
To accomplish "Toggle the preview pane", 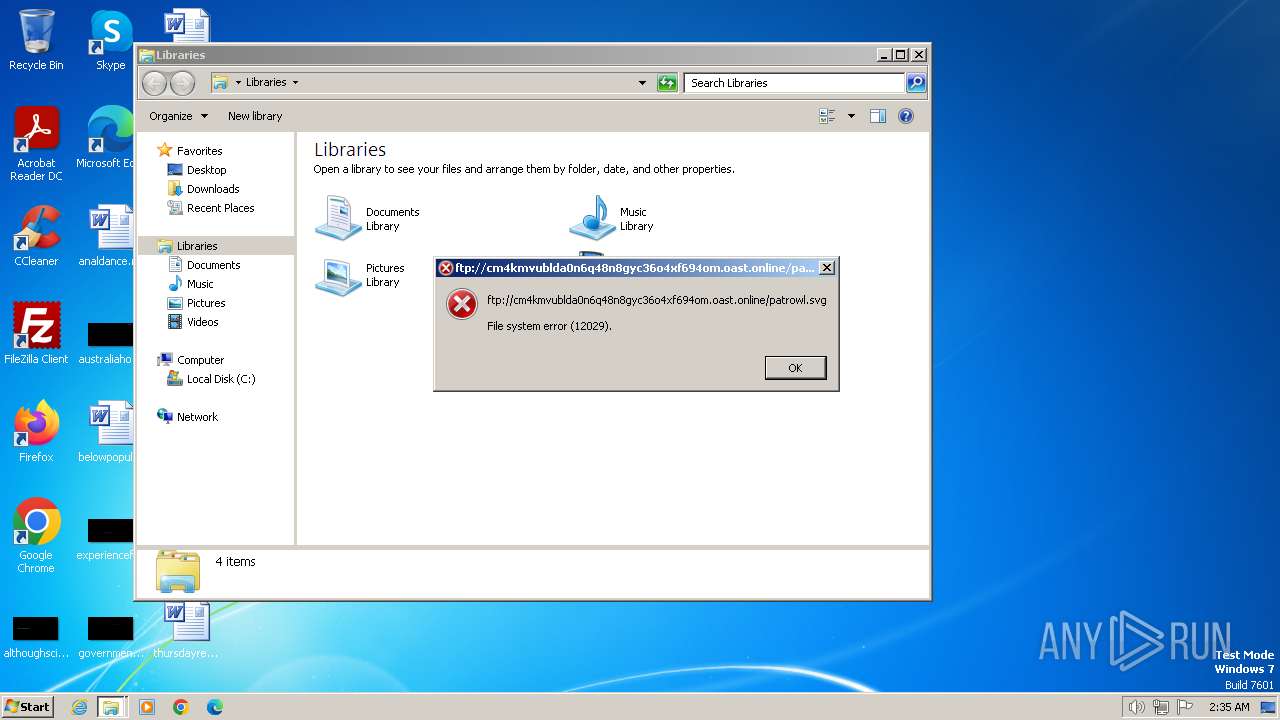I will 878,116.
